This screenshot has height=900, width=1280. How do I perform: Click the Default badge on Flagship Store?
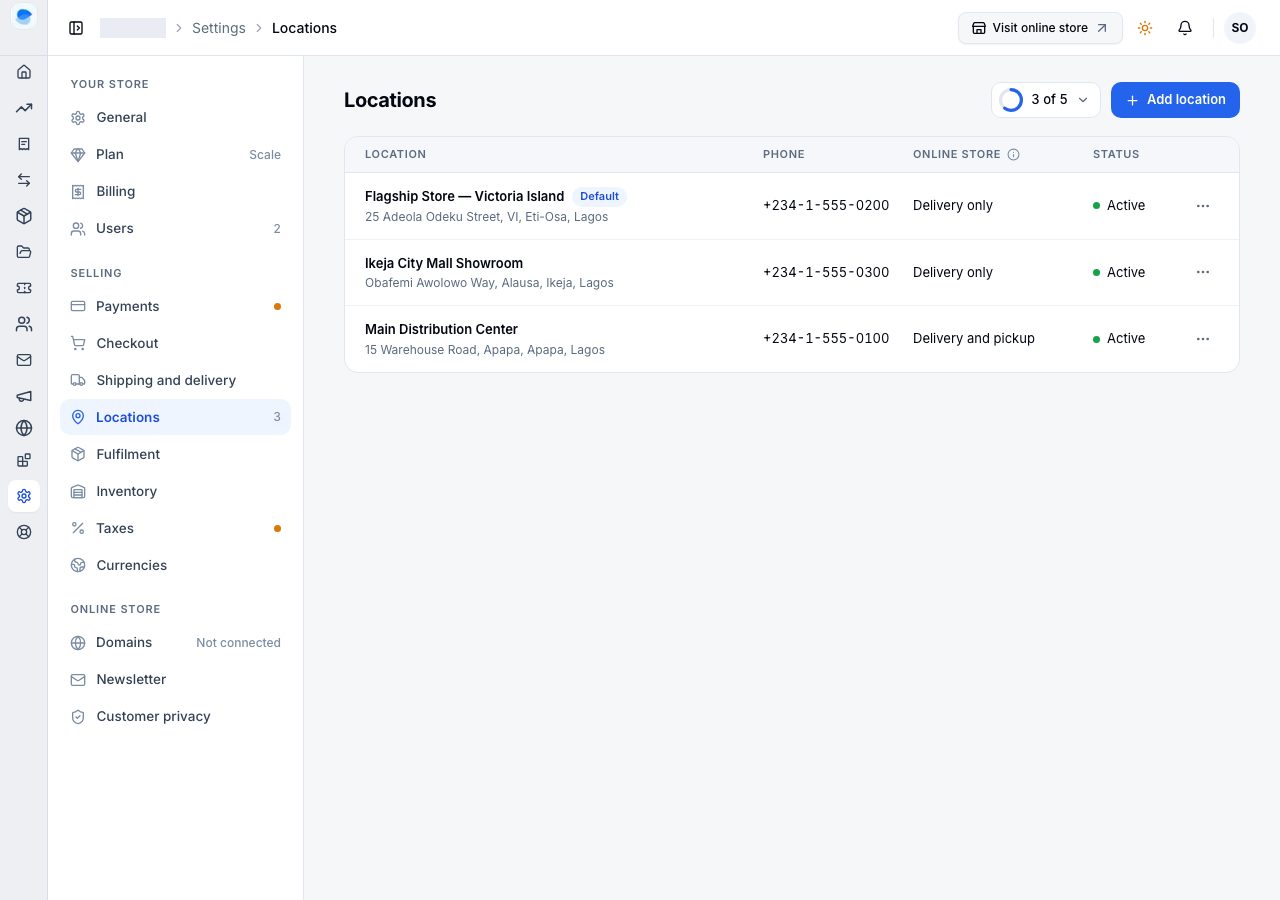(x=599, y=196)
